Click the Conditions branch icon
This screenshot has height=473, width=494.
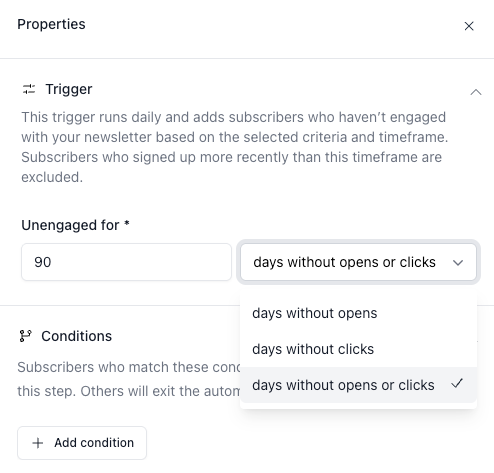pyautogui.click(x=25, y=336)
